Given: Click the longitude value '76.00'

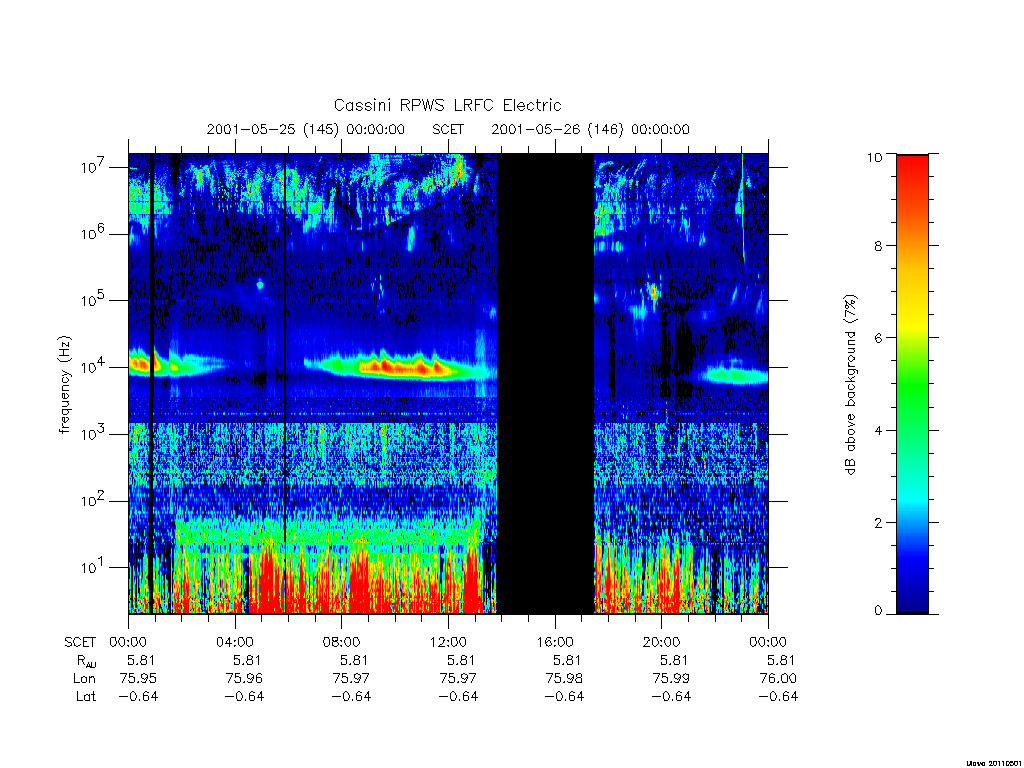Looking at the screenshot, I should 778,679.
